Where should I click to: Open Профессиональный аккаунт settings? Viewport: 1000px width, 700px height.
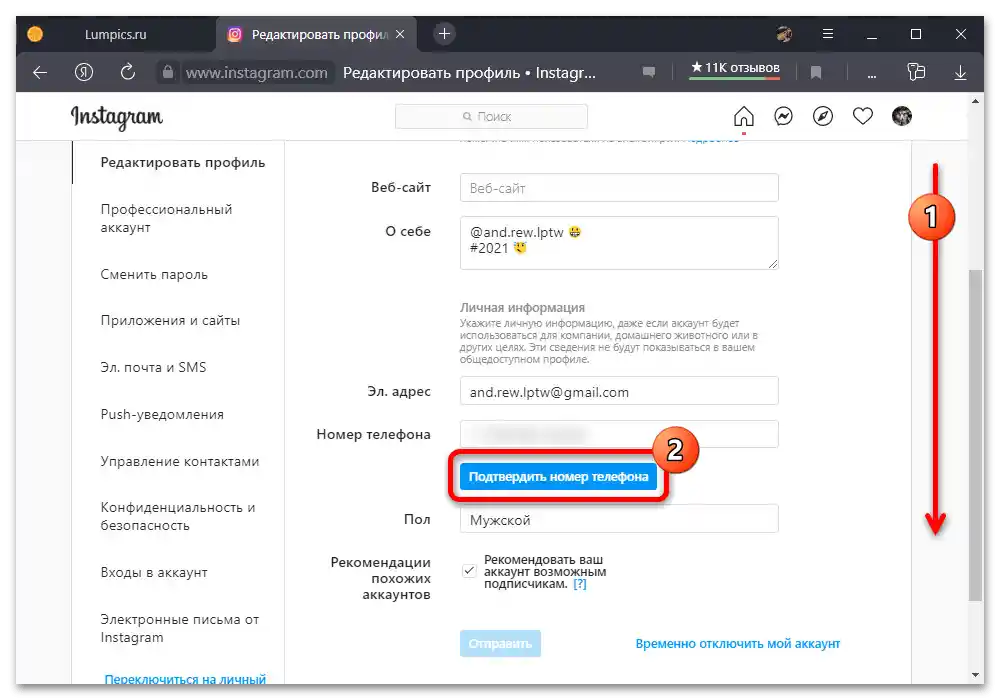coord(166,219)
